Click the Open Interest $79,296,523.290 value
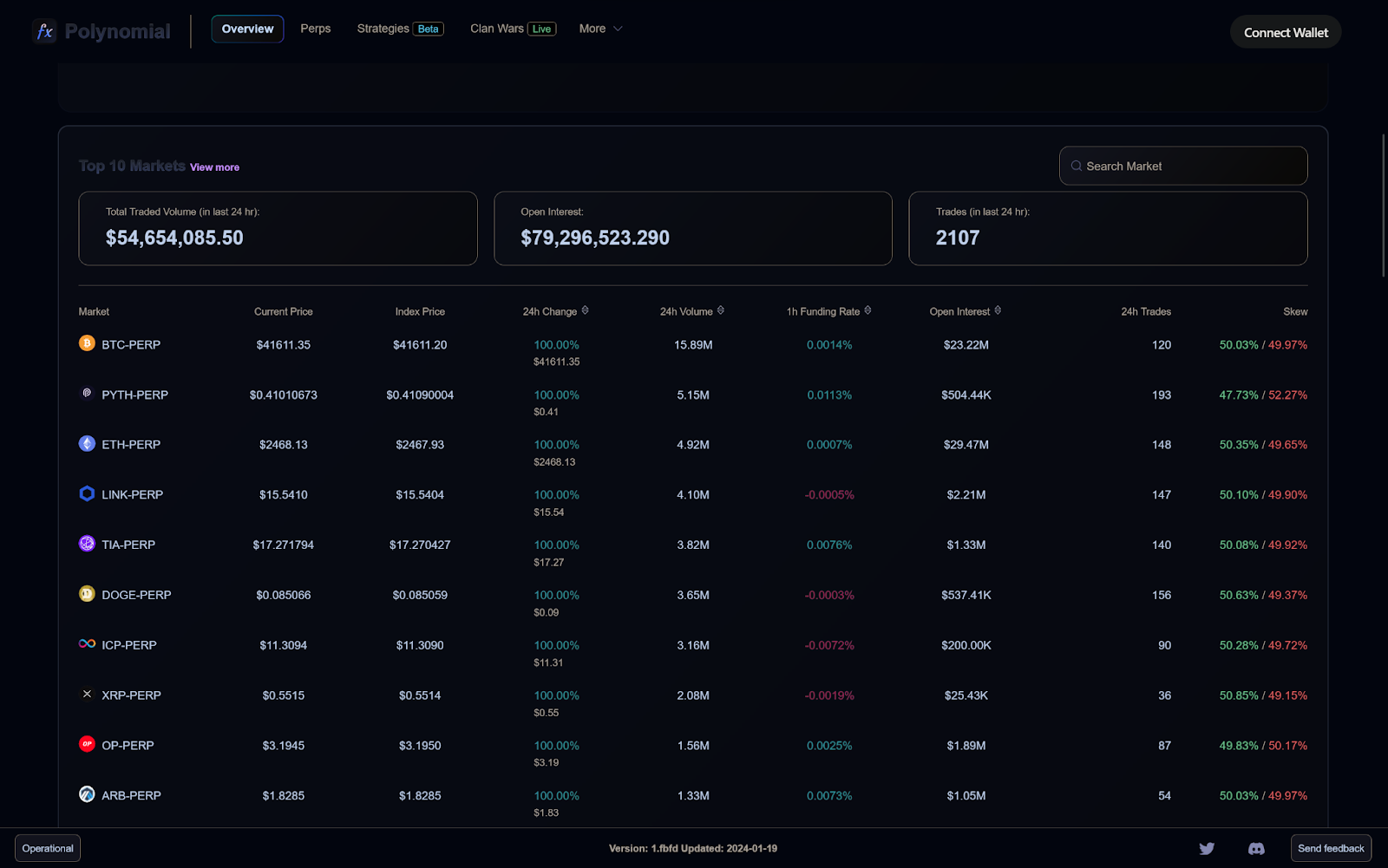Image resolution: width=1388 pixels, height=868 pixels. pyautogui.click(x=595, y=238)
